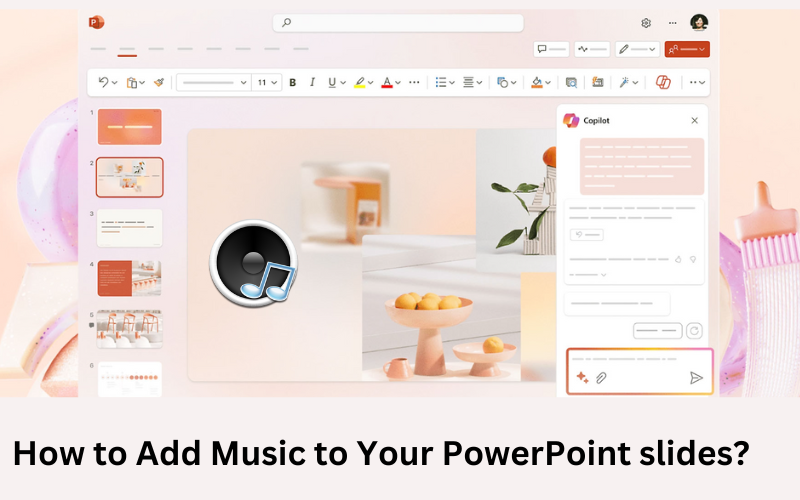Select slide 3 thumbnail

tap(130, 228)
